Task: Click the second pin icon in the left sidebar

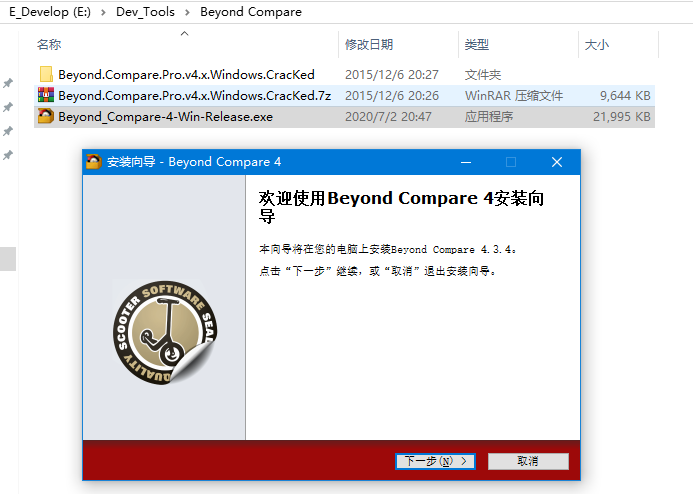Action: tap(8, 107)
